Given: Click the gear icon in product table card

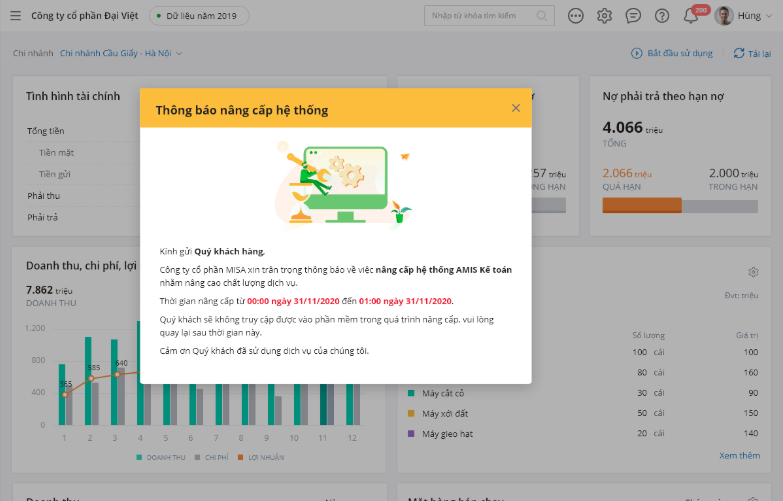Looking at the screenshot, I should [x=752, y=272].
